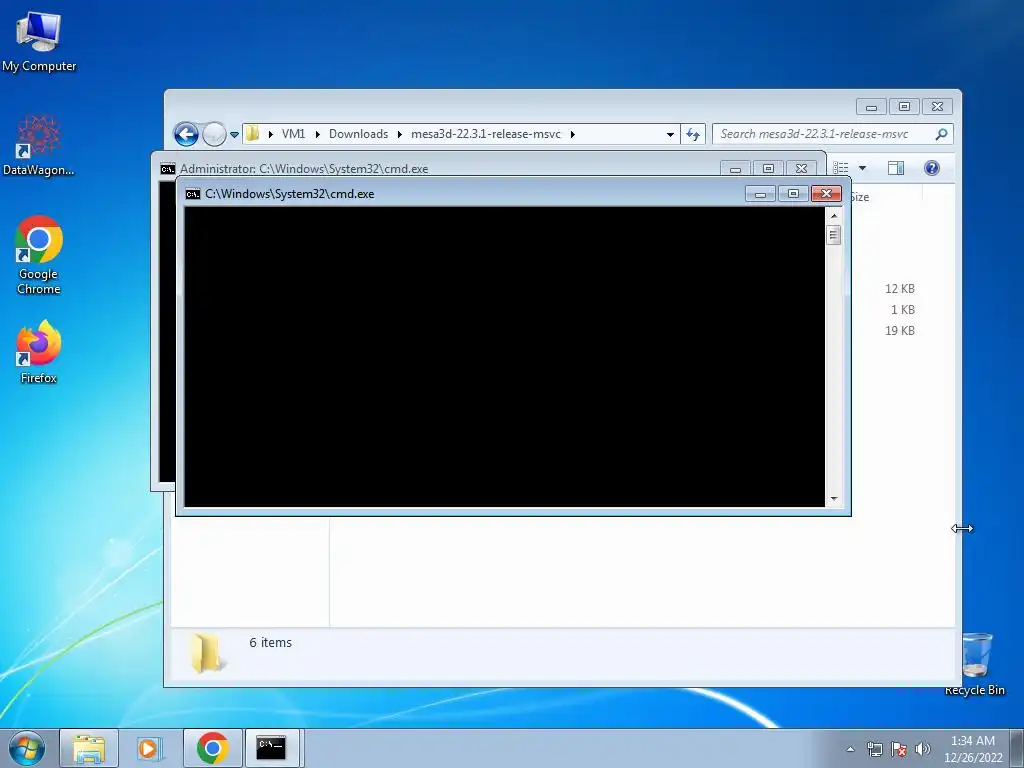Change Explorer view mode icon
This screenshot has width=1024, height=768.
841,168
